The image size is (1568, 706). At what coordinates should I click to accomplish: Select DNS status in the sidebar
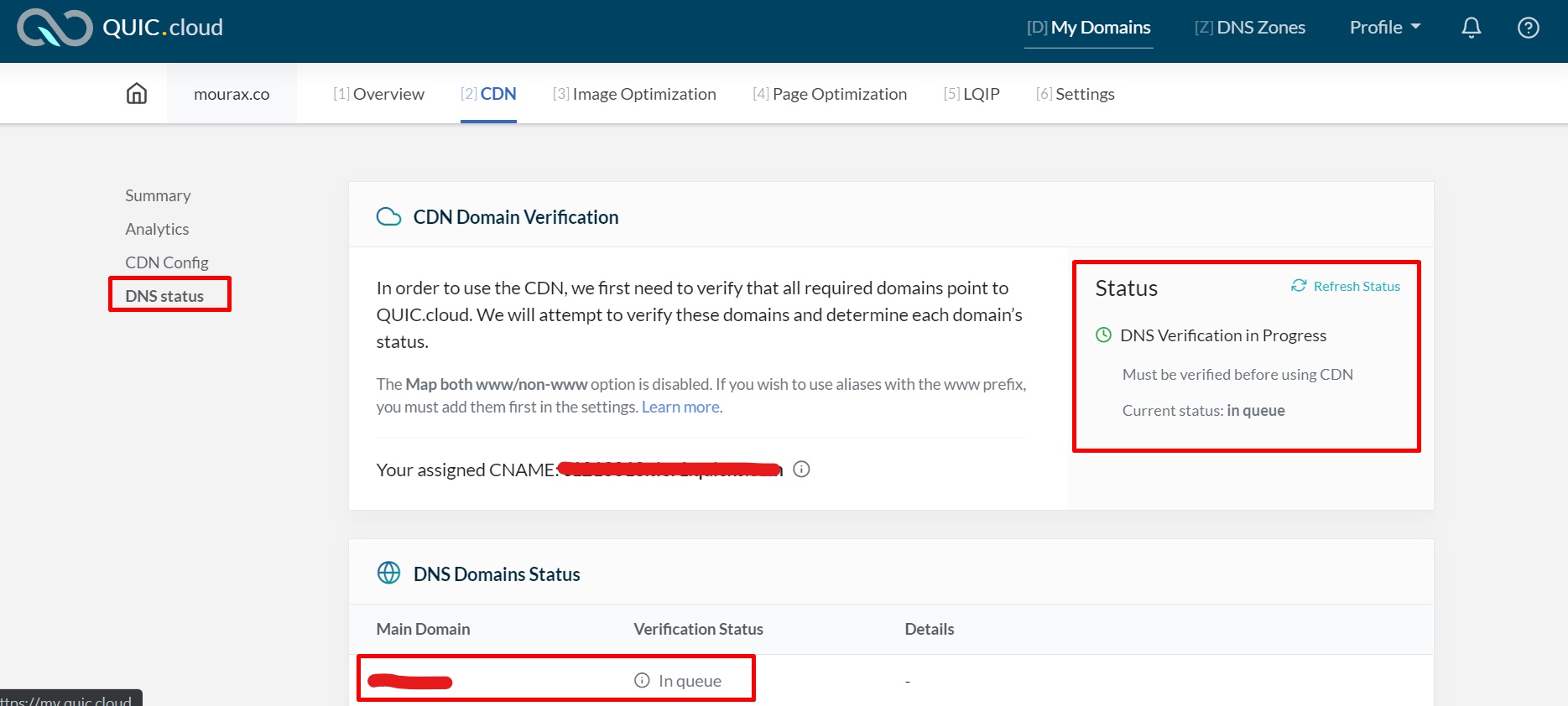164,296
